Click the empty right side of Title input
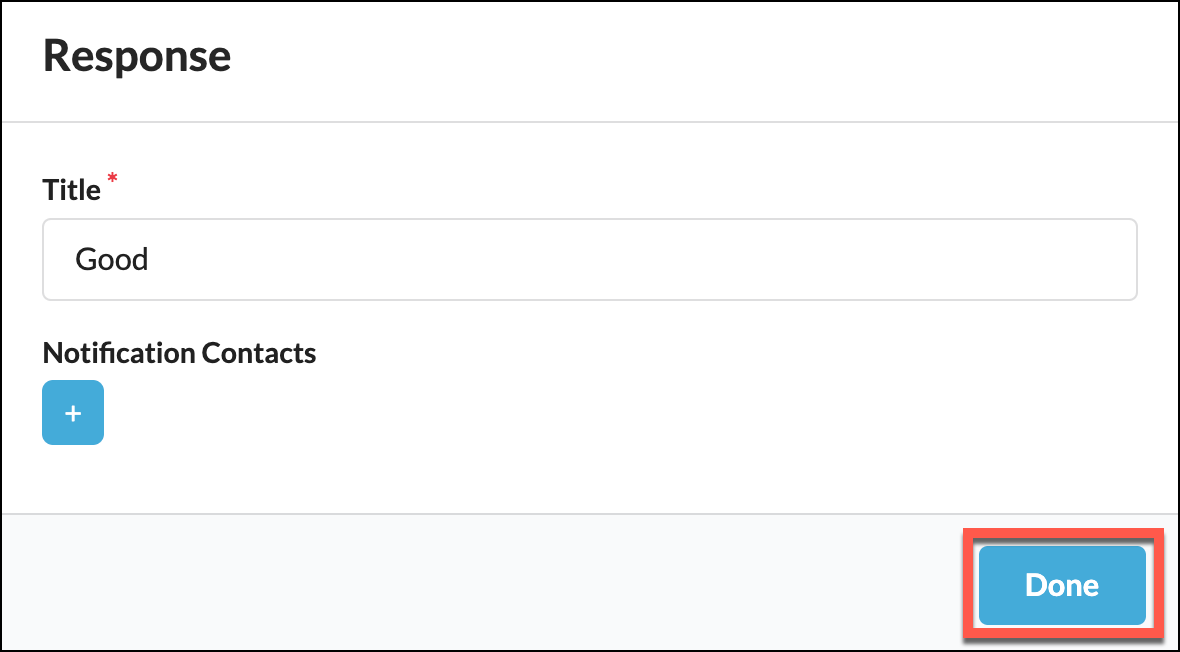The width and height of the screenshot is (1180, 652). coord(900,260)
